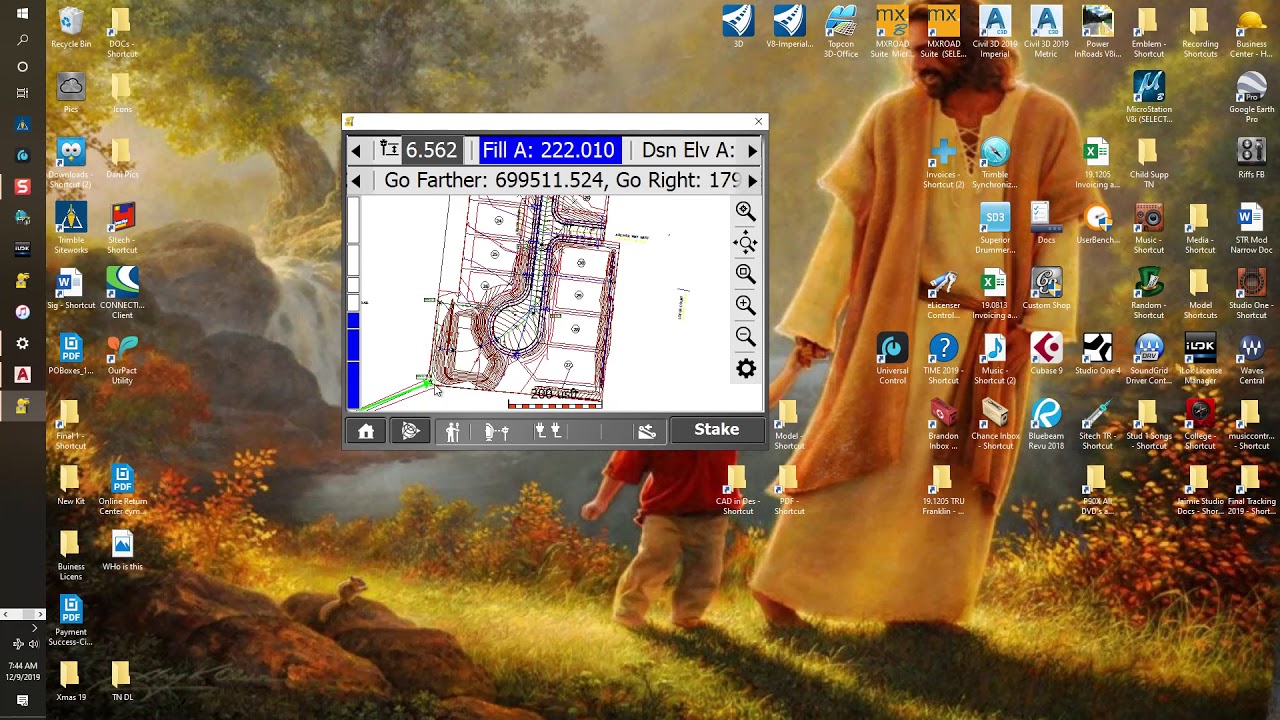Click the taskbar clock showing 7:44 AM
Image resolution: width=1280 pixels, height=720 pixels.
[x=22, y=670]
